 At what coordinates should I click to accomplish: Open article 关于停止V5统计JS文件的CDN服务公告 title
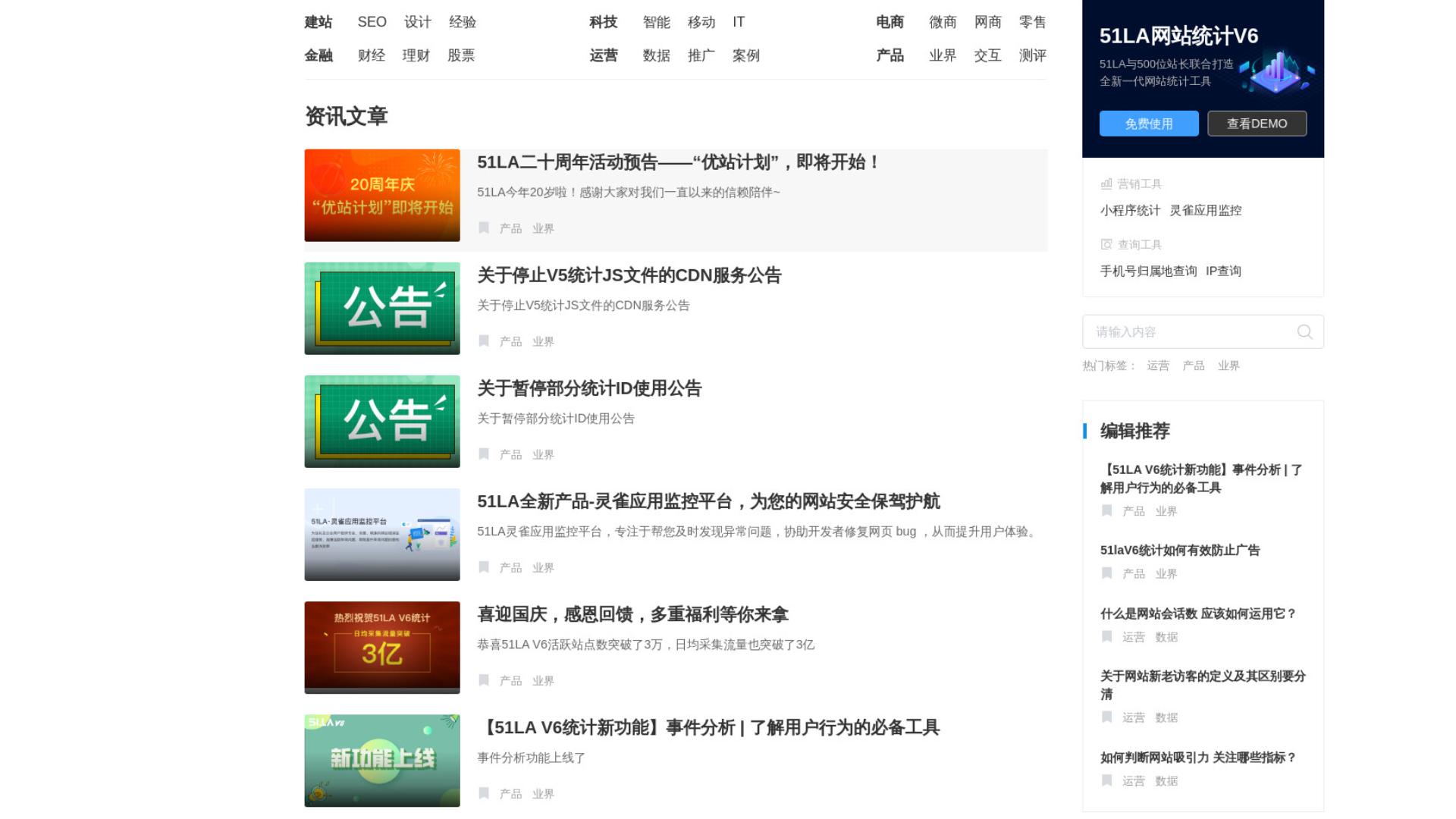(629, 275)
